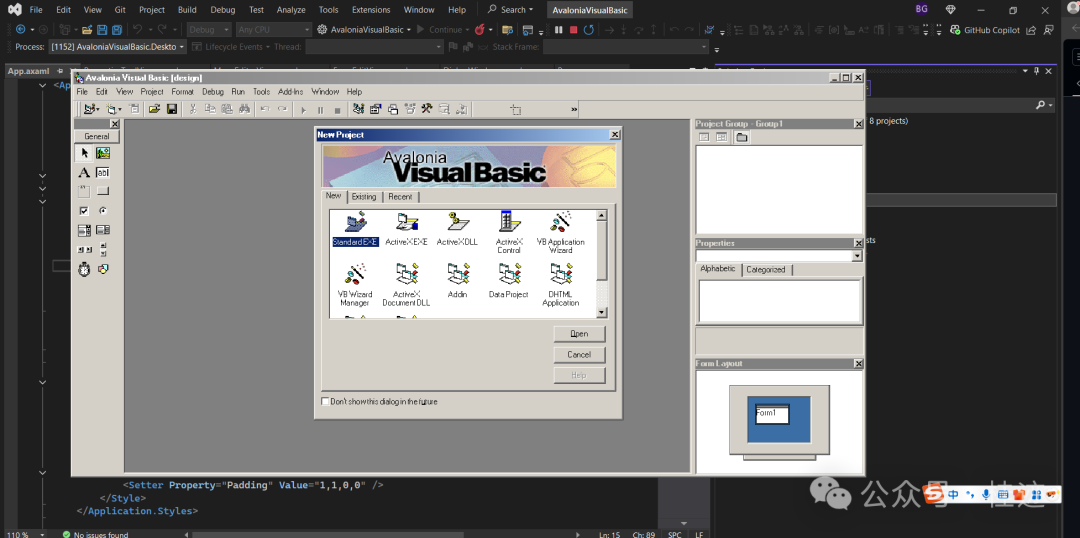
Task: Choose the ActiveX Document DLL project type
Action: 406,284
